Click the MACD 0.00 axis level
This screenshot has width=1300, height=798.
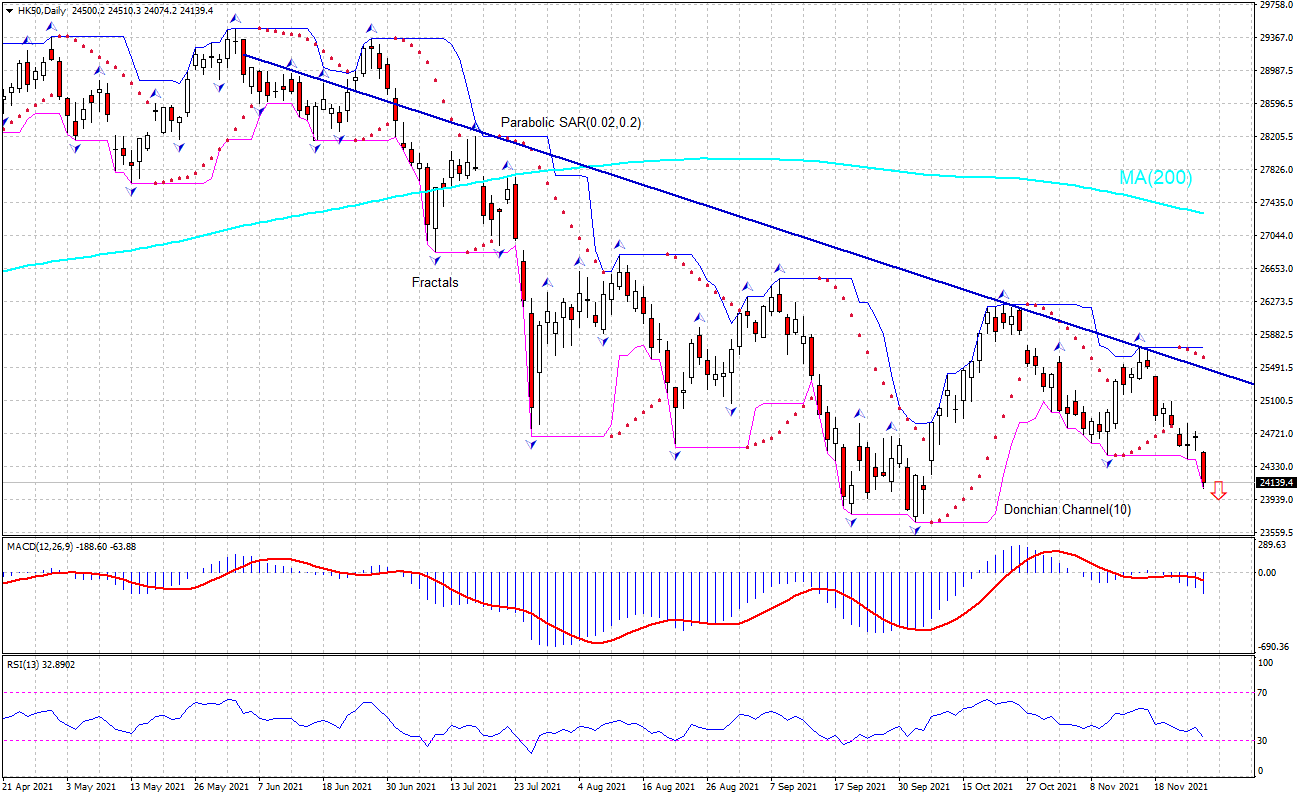click(1268, 573)
